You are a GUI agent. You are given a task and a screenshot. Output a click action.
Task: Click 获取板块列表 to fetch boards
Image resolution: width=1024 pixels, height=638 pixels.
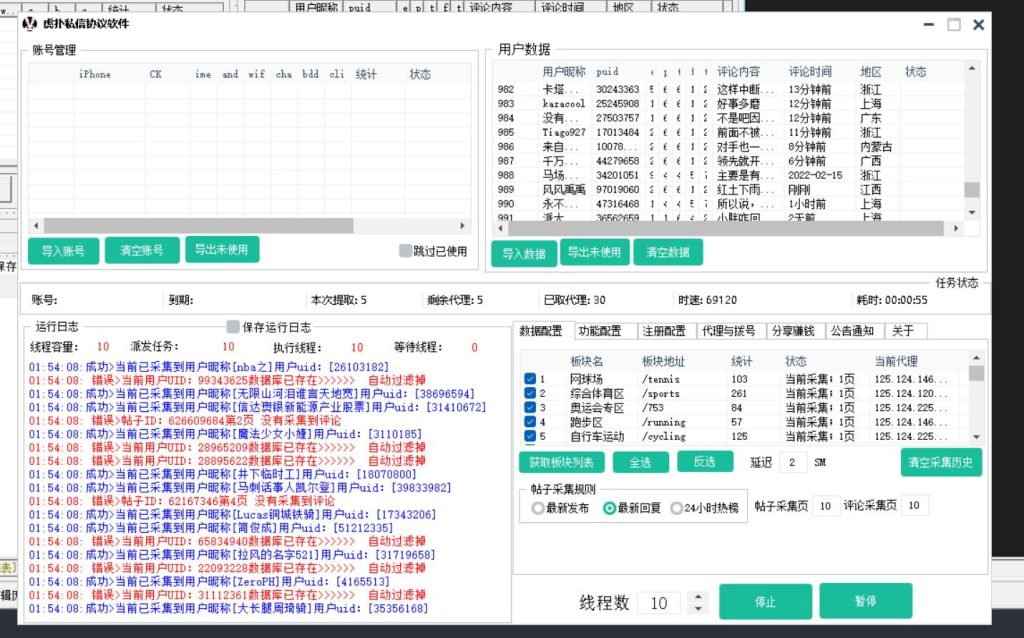(563, 462)
